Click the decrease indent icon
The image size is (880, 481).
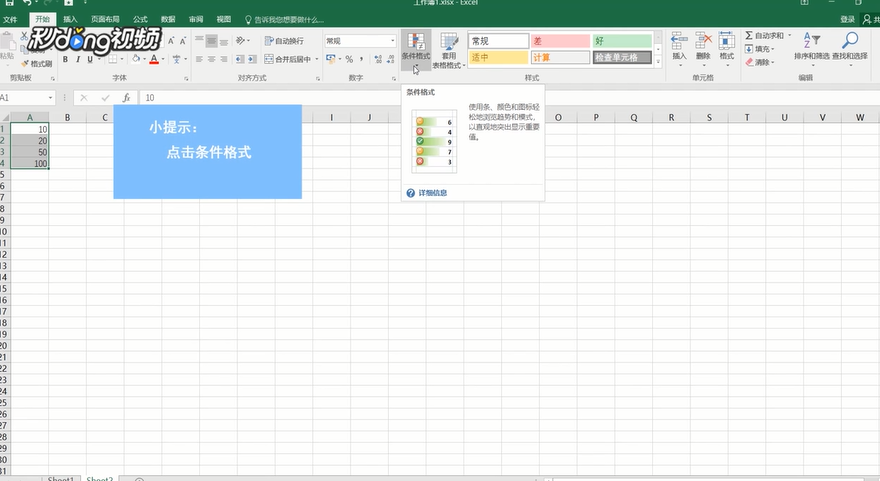point(240,59)
